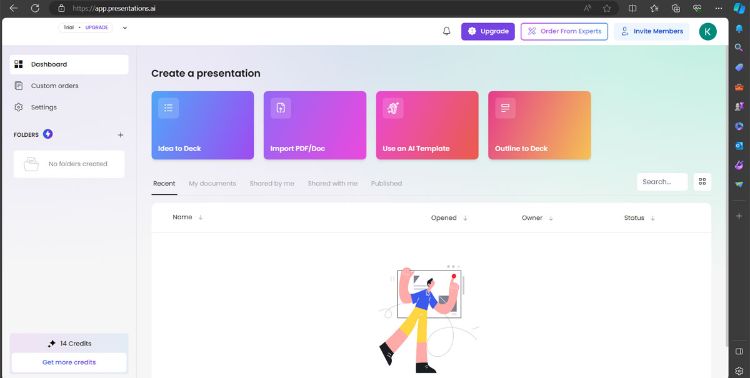
Task: Open Custom orders in sidebar
Action: [69, 86]
